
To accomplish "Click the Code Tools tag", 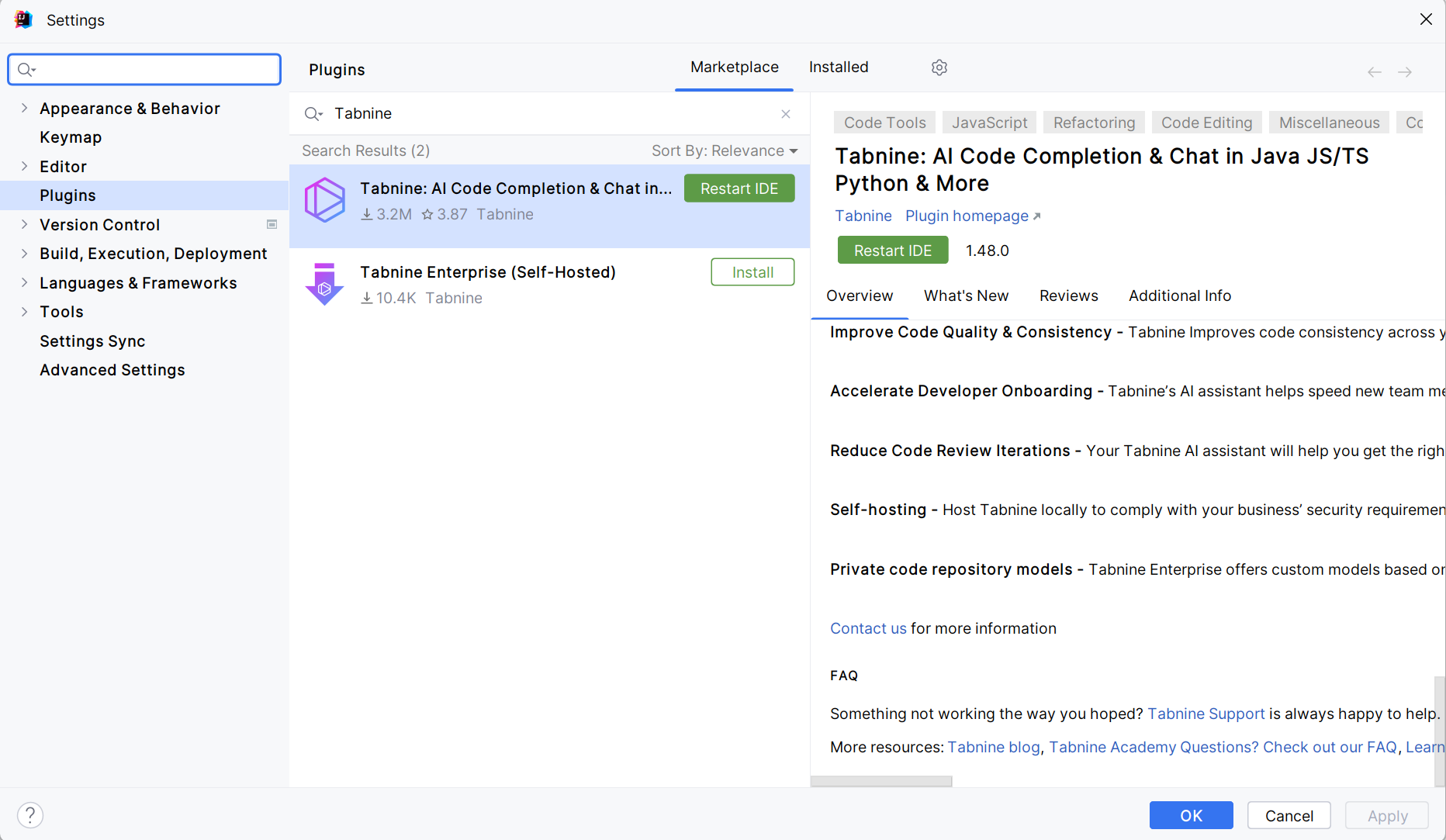I will coord(885,123).
